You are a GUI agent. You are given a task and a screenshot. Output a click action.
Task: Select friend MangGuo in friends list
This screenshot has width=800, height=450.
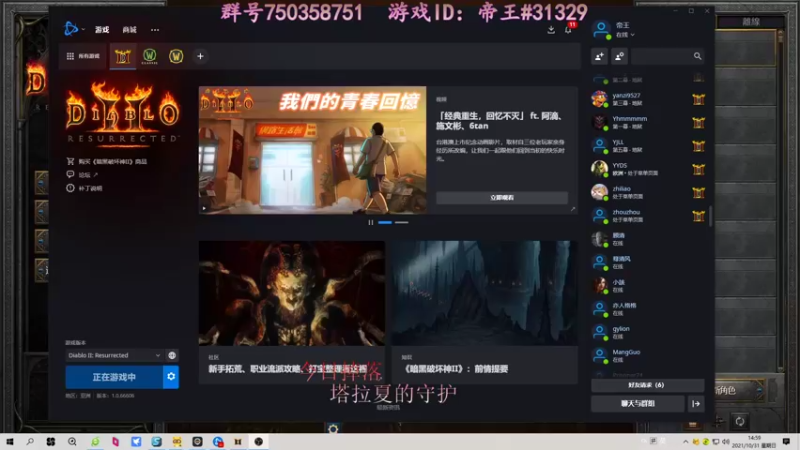pyautogui.click(x=648, y=356)
